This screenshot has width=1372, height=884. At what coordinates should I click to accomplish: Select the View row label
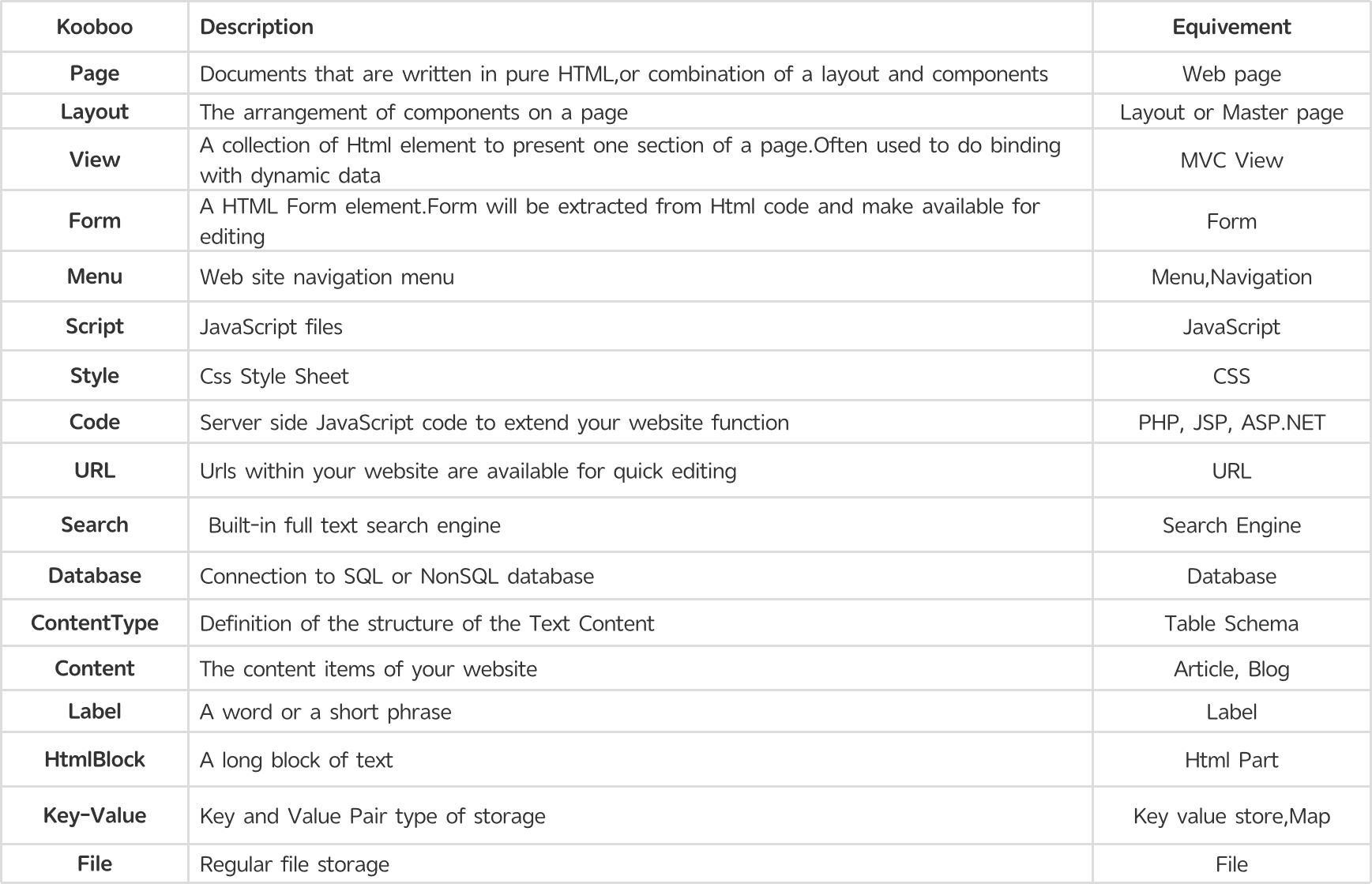pos(95,160)
